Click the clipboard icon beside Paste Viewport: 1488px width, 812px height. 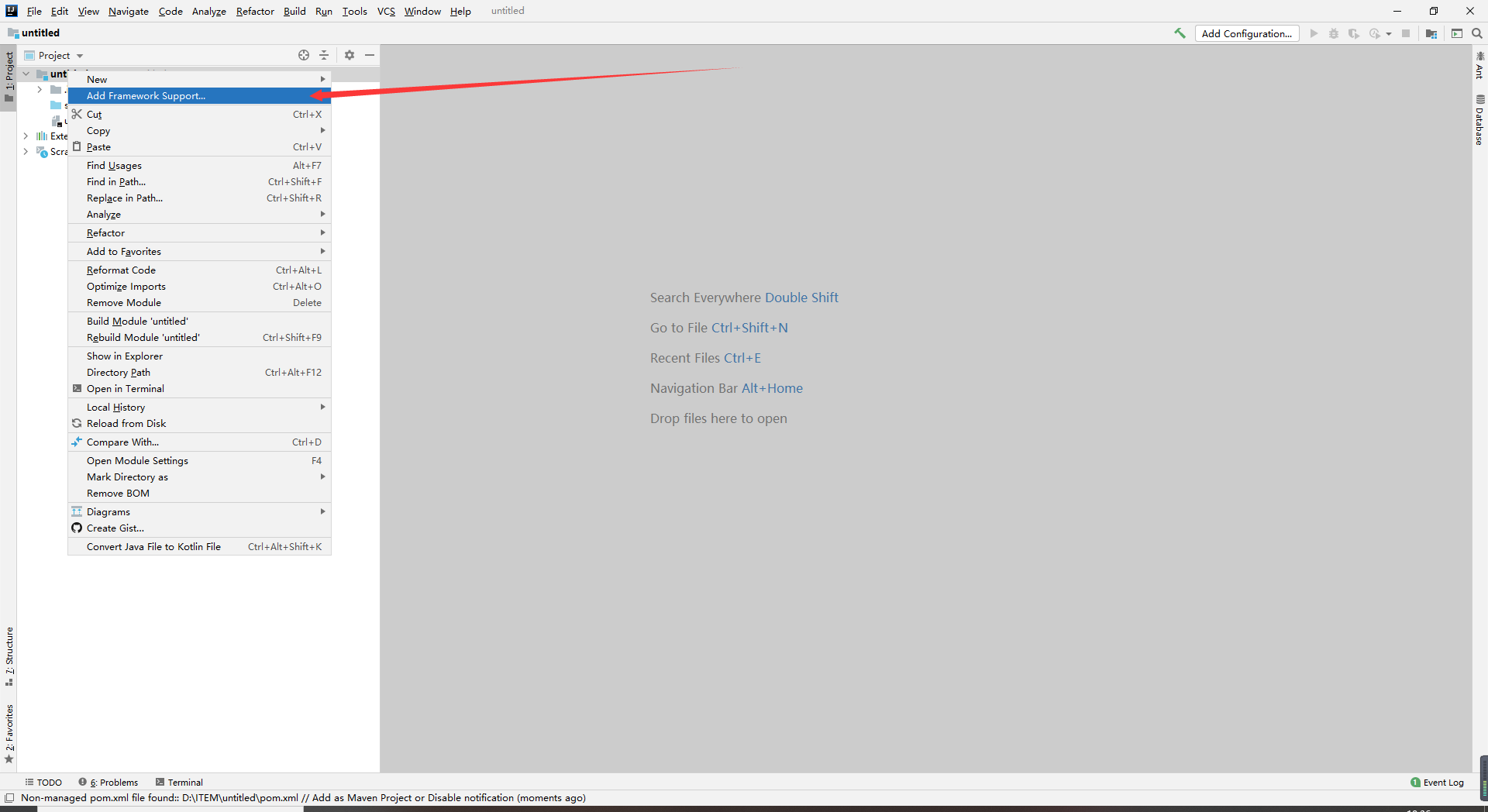pos(77,146)
